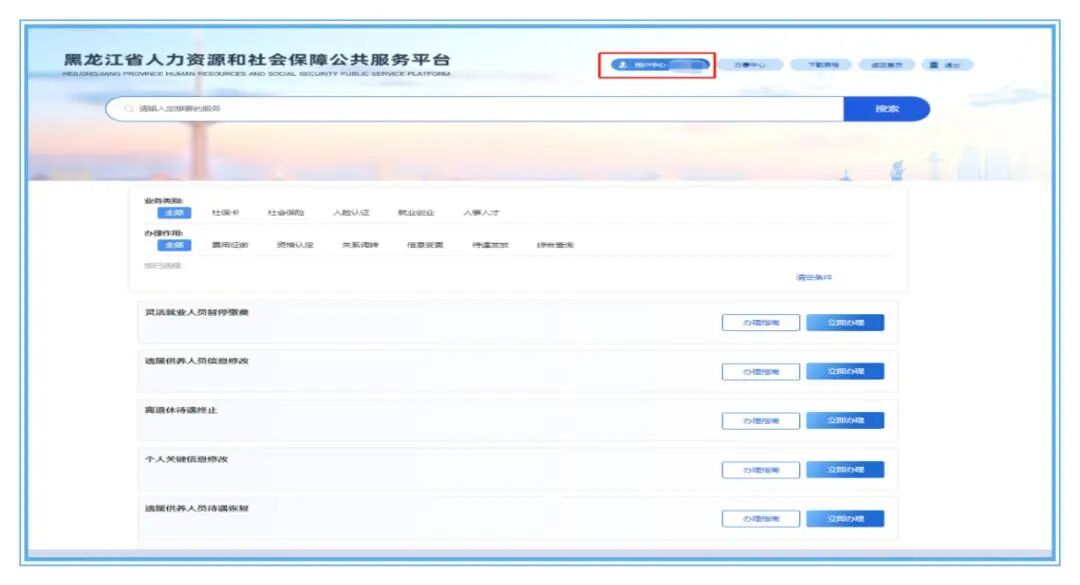Open 办理指南 for 灵活就业人员暂停缴费
The width and height of the screenshot is (1080, 585).
(761, 322)
